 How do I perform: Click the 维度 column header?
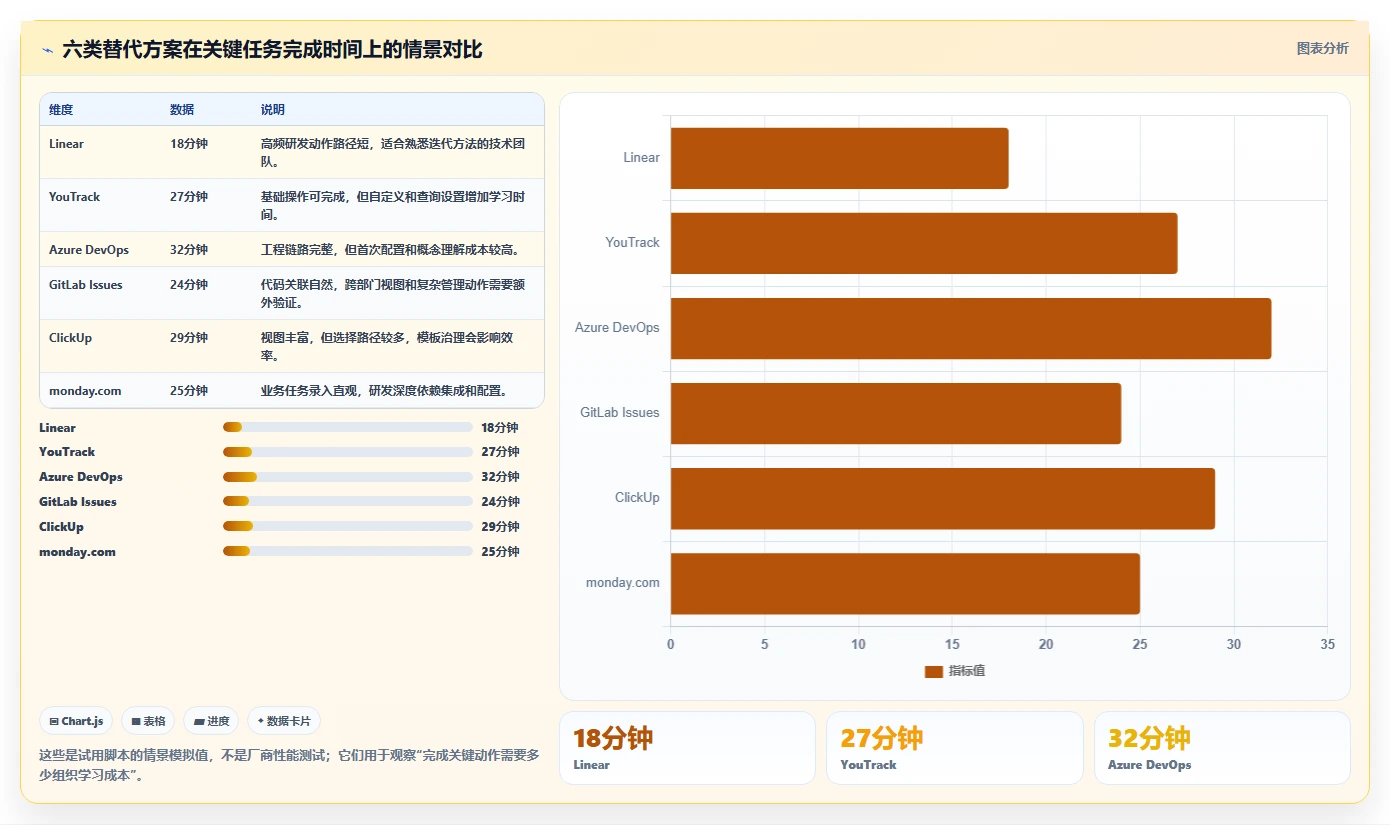[61, 110]
